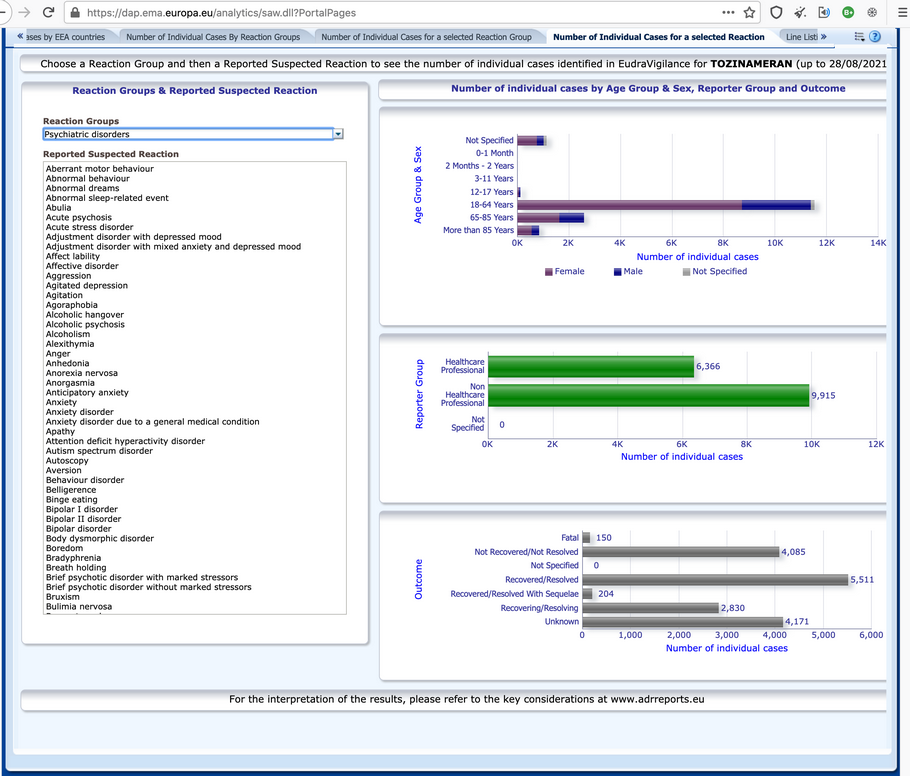The image size is (910, 776).
Task: Select 'Bruxism' in the reaction list
Action: 63,597
